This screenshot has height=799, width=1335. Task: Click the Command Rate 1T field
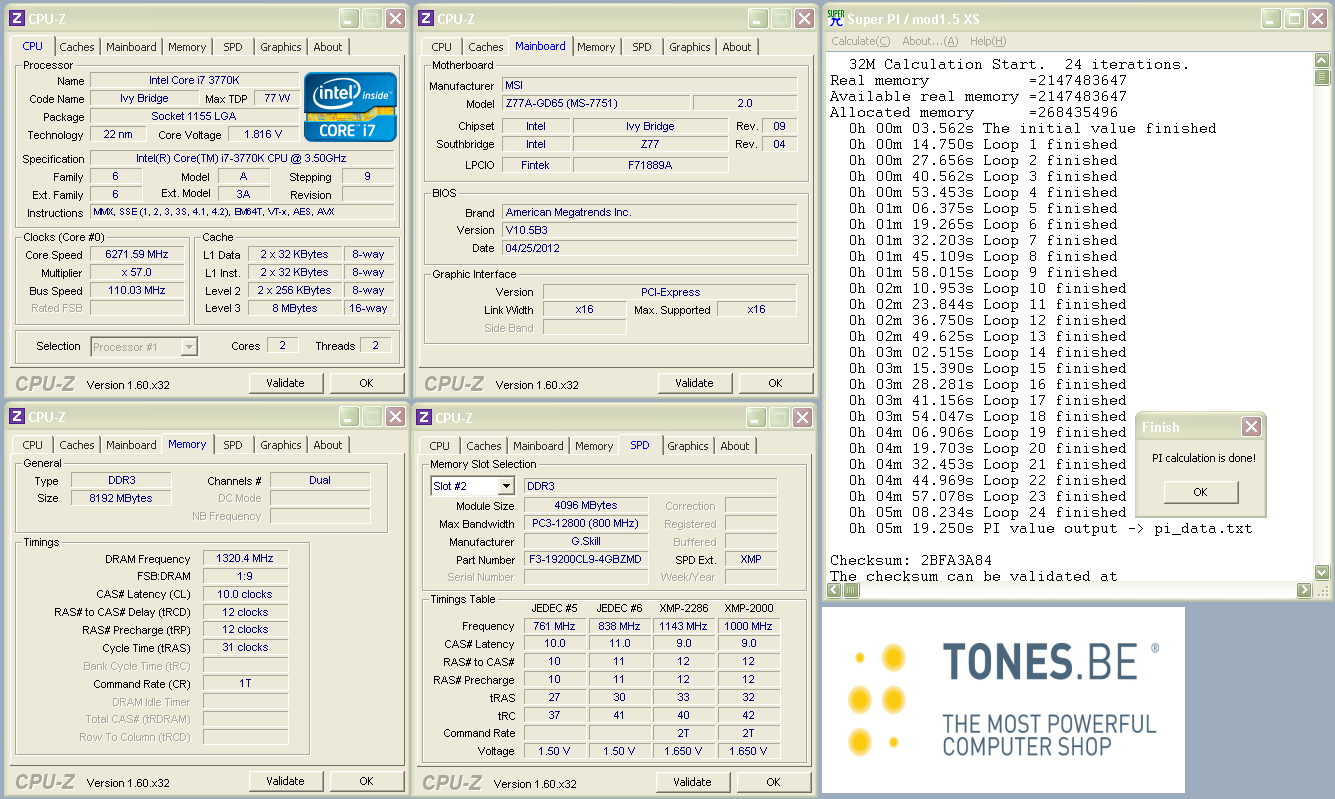point(245,684)
